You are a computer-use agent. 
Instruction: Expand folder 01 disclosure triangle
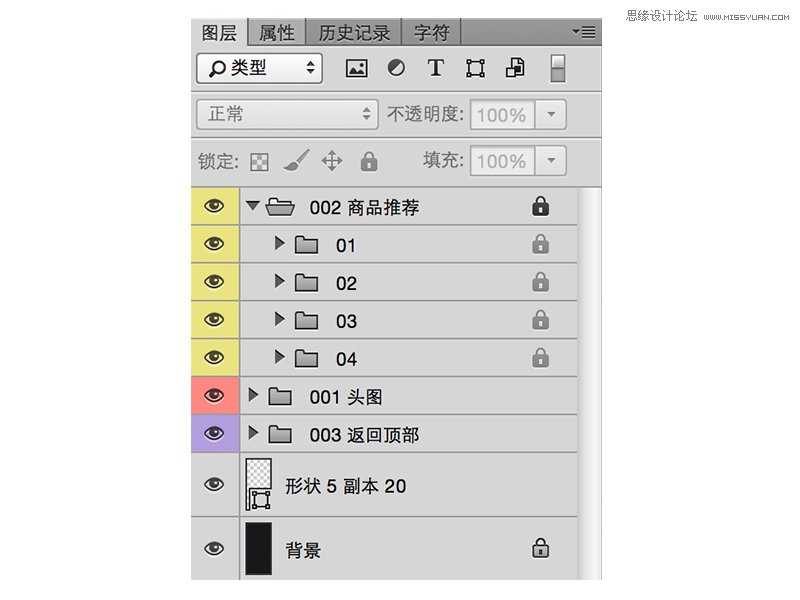click(279, 243)
